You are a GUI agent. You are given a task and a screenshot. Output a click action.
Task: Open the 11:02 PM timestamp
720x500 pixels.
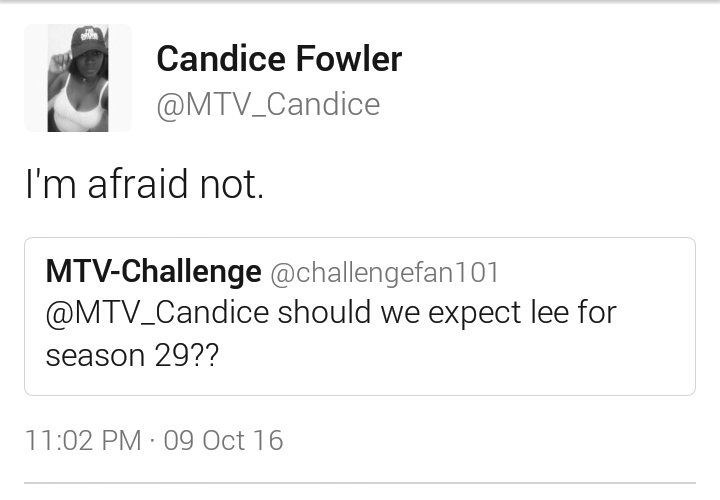click(x=83, y=440)
